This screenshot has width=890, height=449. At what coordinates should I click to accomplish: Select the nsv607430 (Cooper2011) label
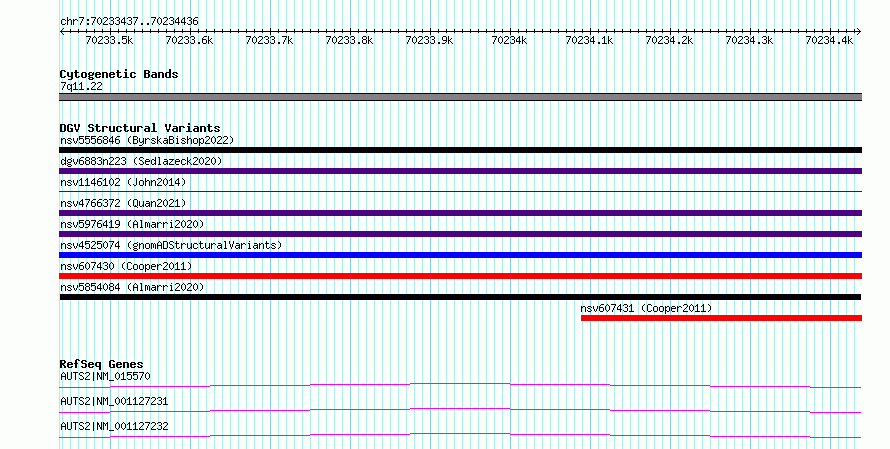(126, 266)
